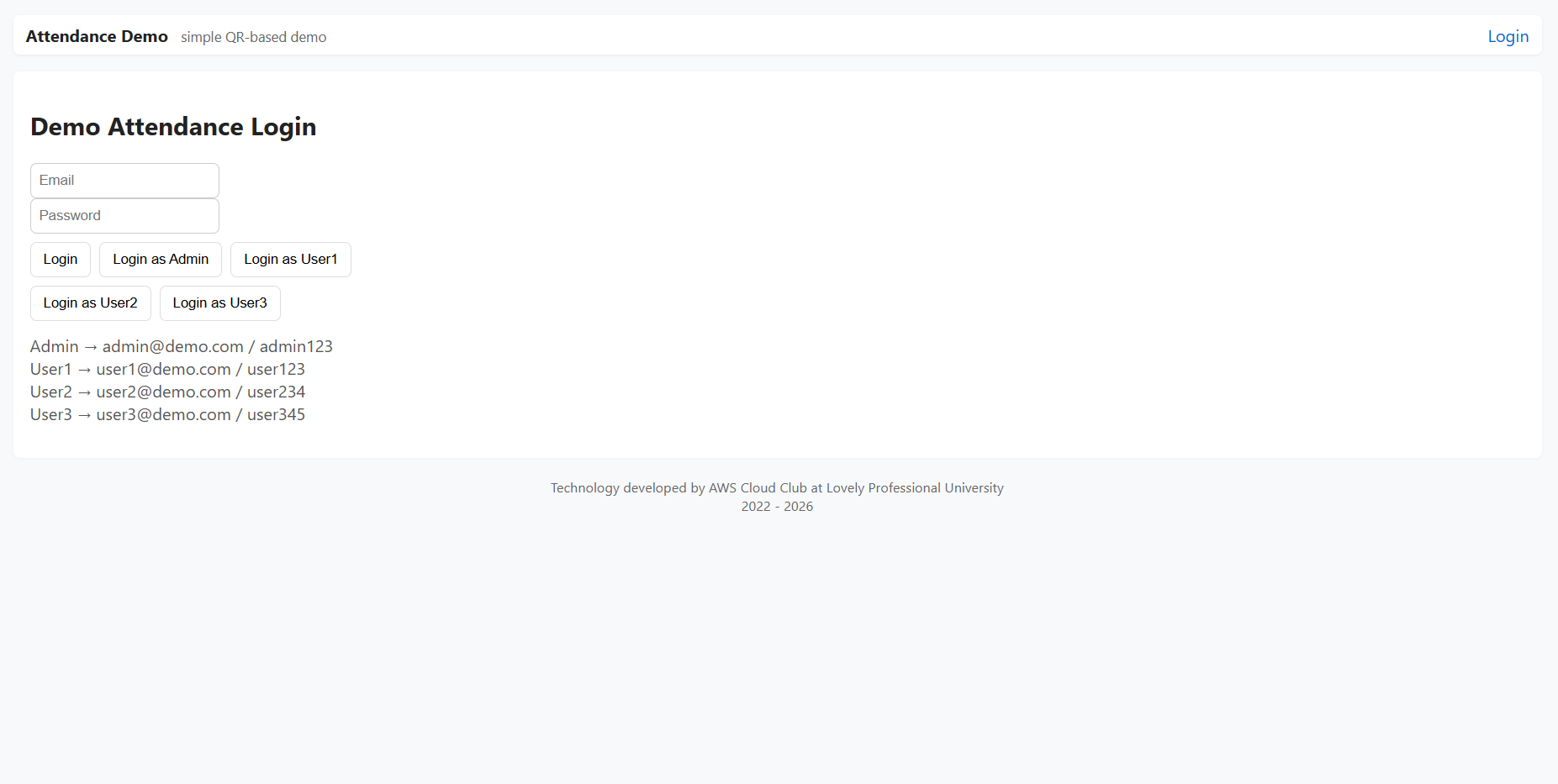Focus the Password input field
The width and height of the screenshot is (1558, 784).
click(124, 216)
